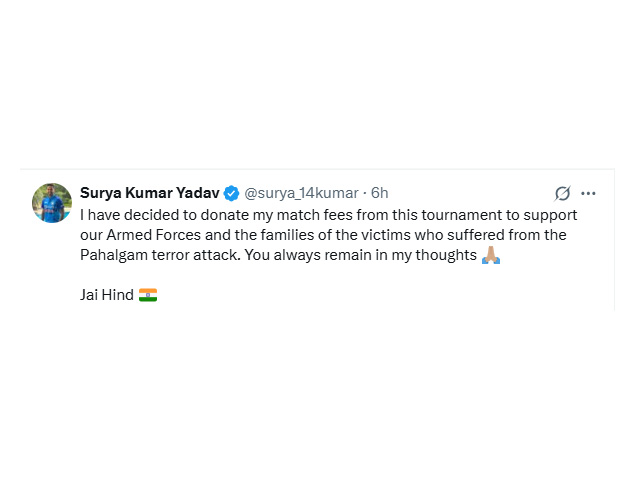Open Surya Kumar Yadav's profile picture
This screenshot has height=480, width=640.
tap(52, 203)
